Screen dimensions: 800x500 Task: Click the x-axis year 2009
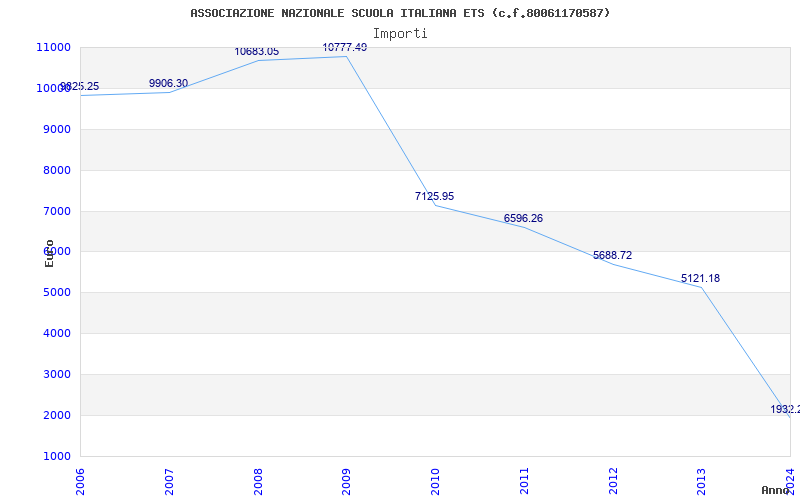[346, 481]
